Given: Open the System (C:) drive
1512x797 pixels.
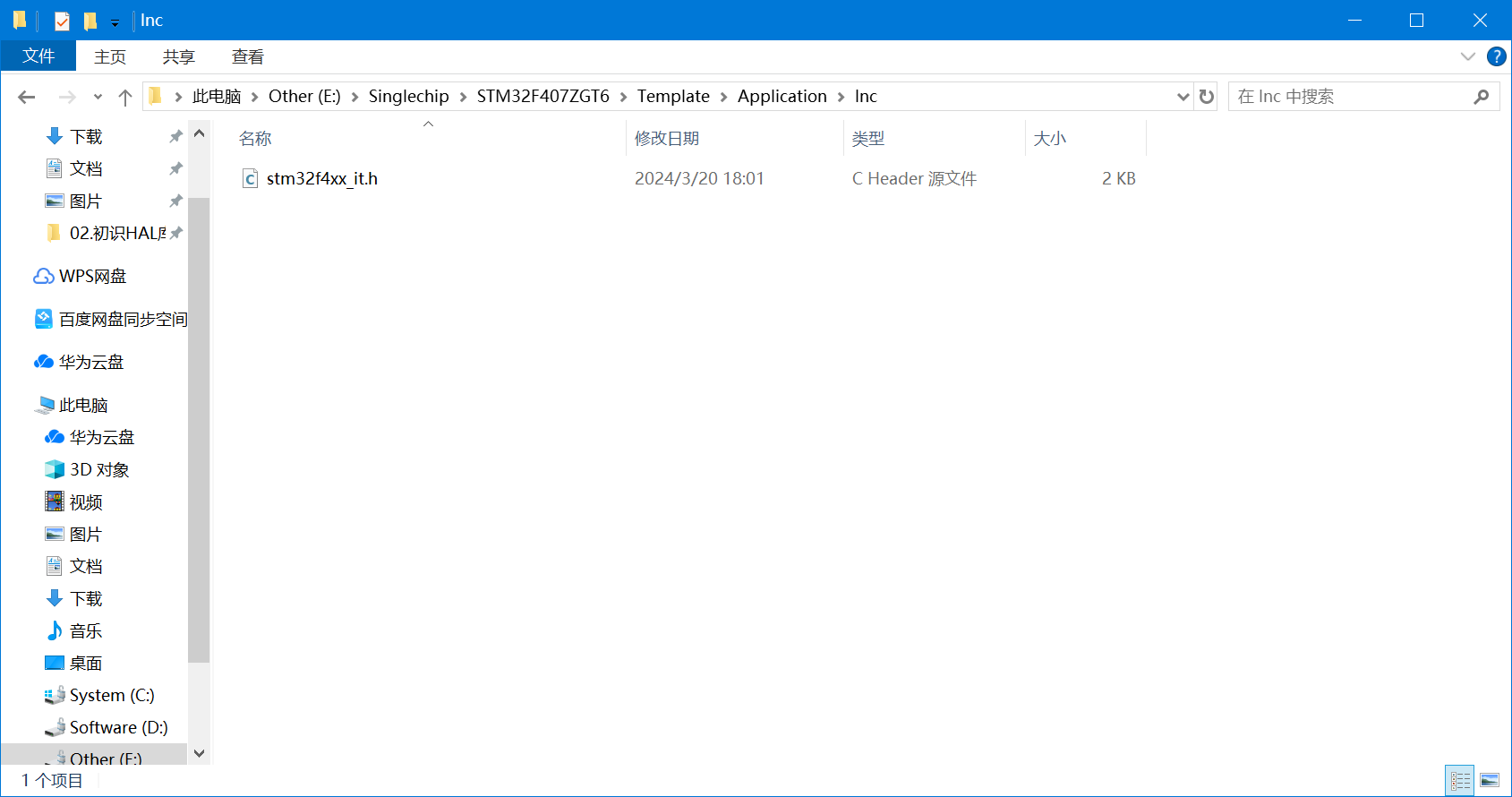Looking at the screenshot, I should [x=112, y=695].
